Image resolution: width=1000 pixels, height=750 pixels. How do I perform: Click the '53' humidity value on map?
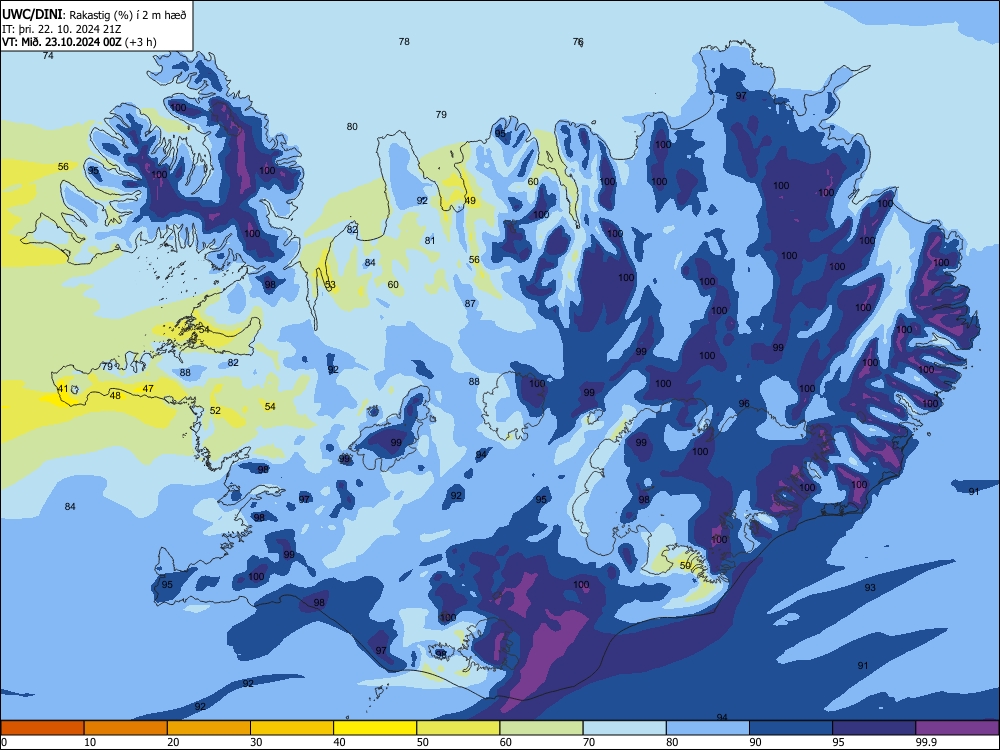click(330, 284)
